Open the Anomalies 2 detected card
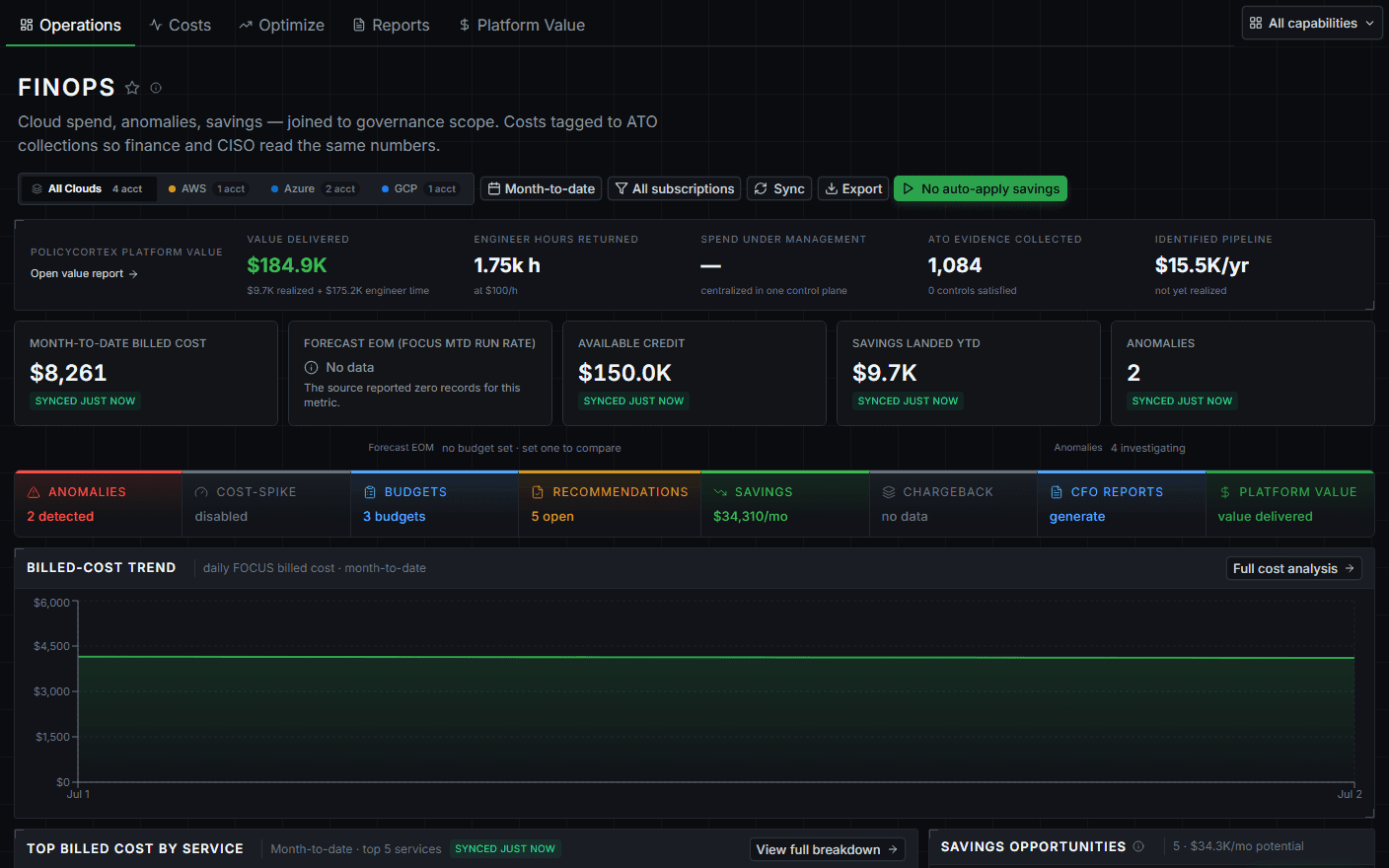Viewport: 1389px width, 868px height. [99, 504]
